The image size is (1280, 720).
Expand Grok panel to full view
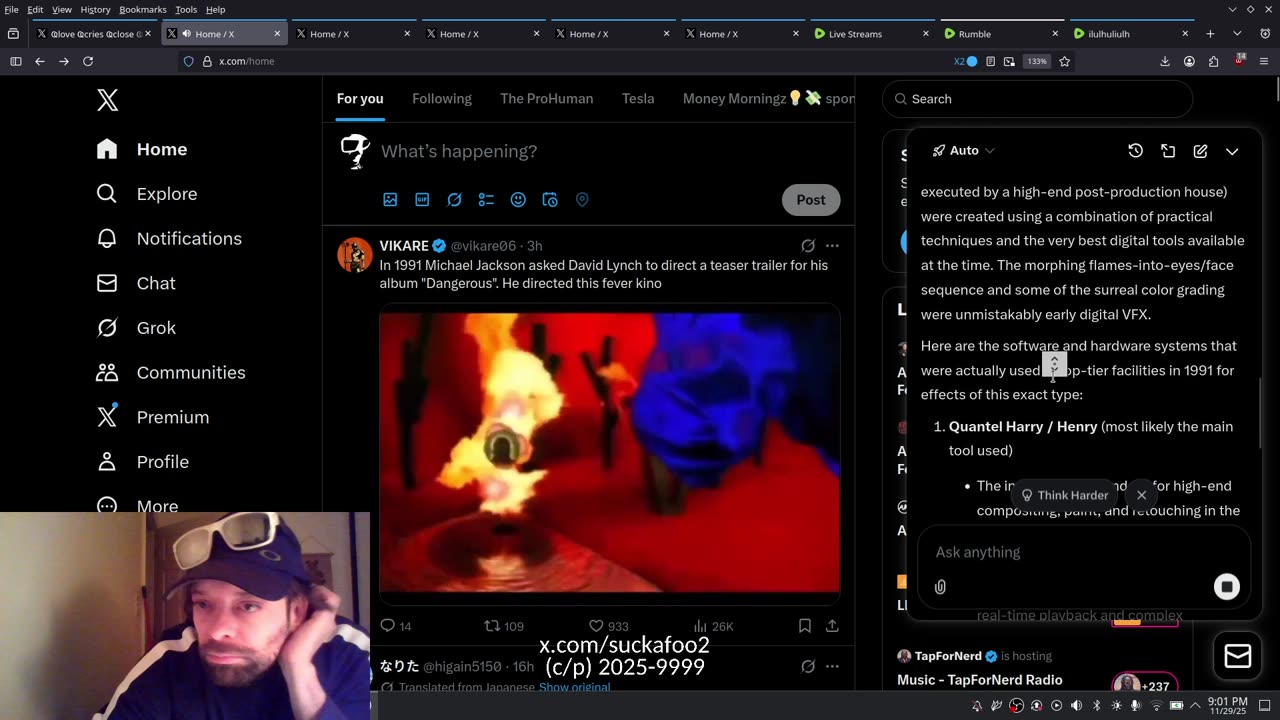pyautogui.click(x=1168, y=151)
